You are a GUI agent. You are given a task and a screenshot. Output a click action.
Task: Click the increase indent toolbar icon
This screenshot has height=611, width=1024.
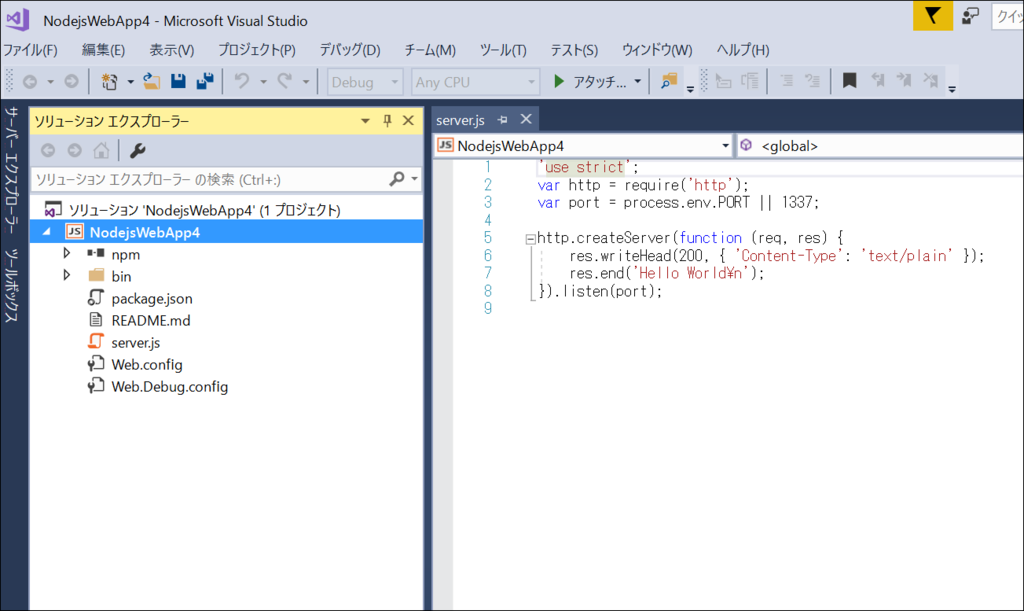(750, 81)
